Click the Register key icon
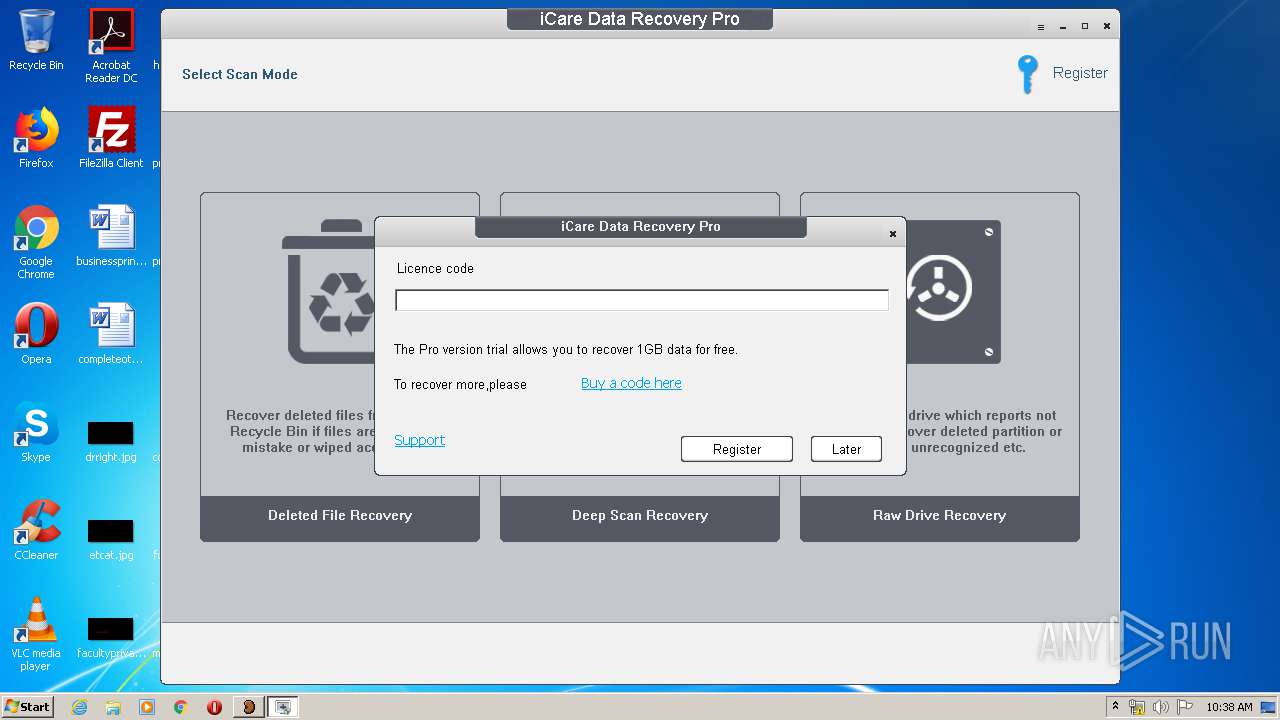This screenshot has width=1280, height=720. click(x=1027, y=74)
